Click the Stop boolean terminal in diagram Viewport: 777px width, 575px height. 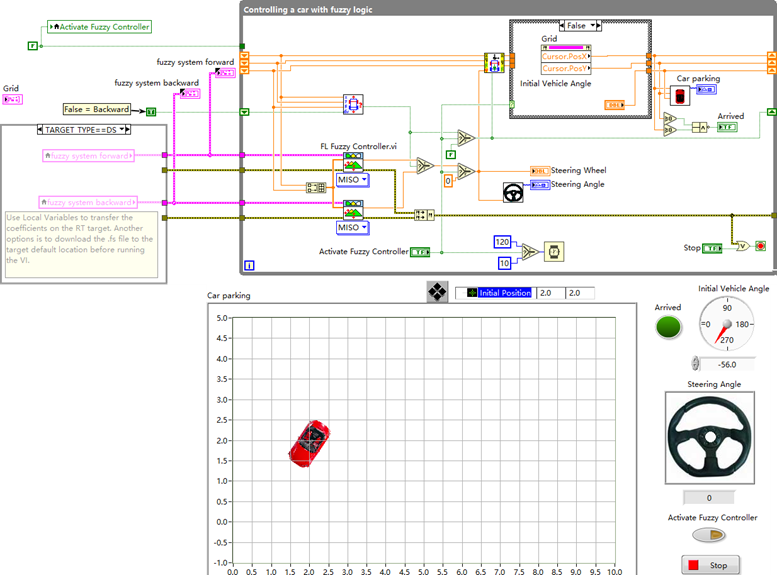712,248
